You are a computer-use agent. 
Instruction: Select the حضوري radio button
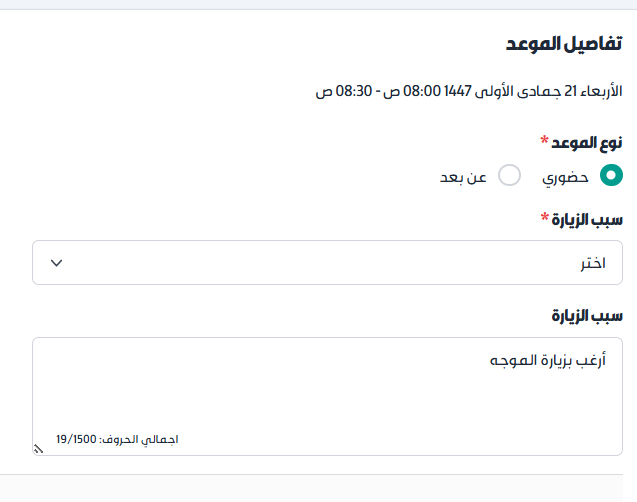pyautogui.click(x=611, y=176)
